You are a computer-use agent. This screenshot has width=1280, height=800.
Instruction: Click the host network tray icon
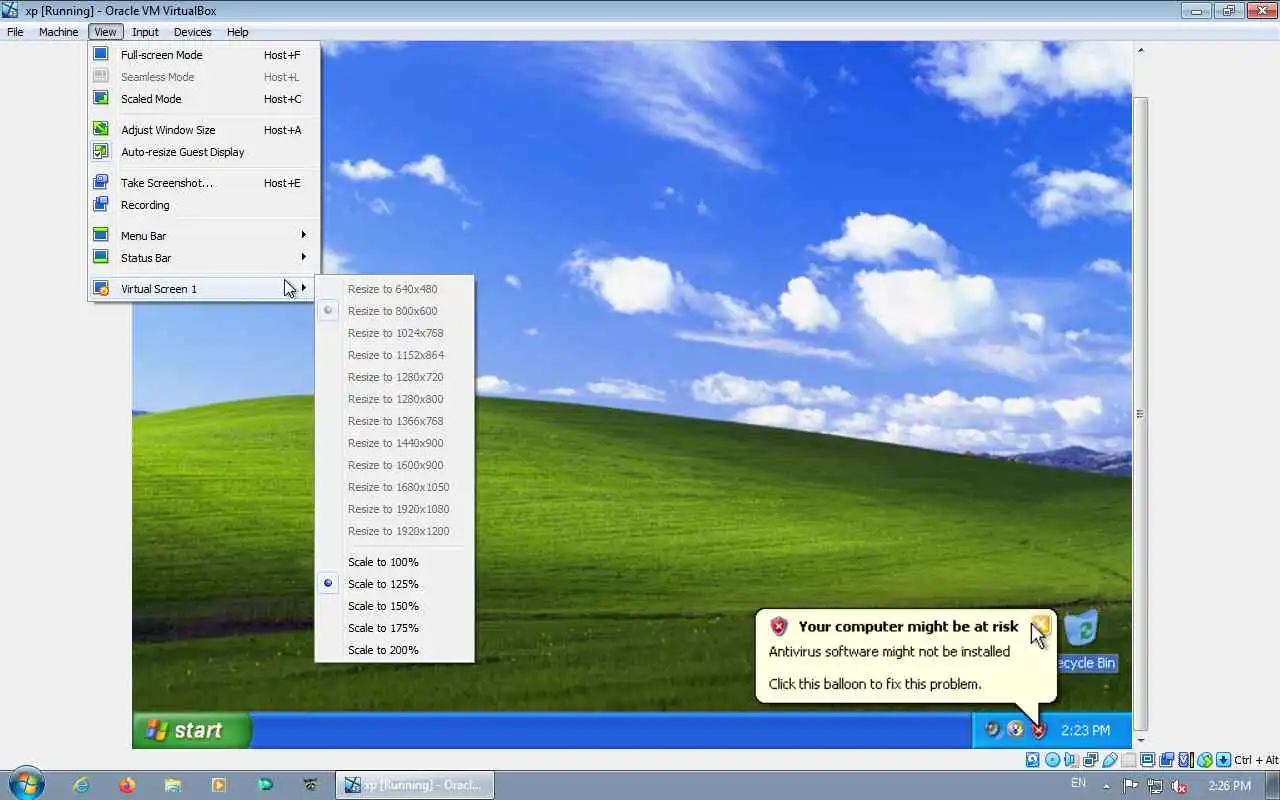(x=1155, y=786)
